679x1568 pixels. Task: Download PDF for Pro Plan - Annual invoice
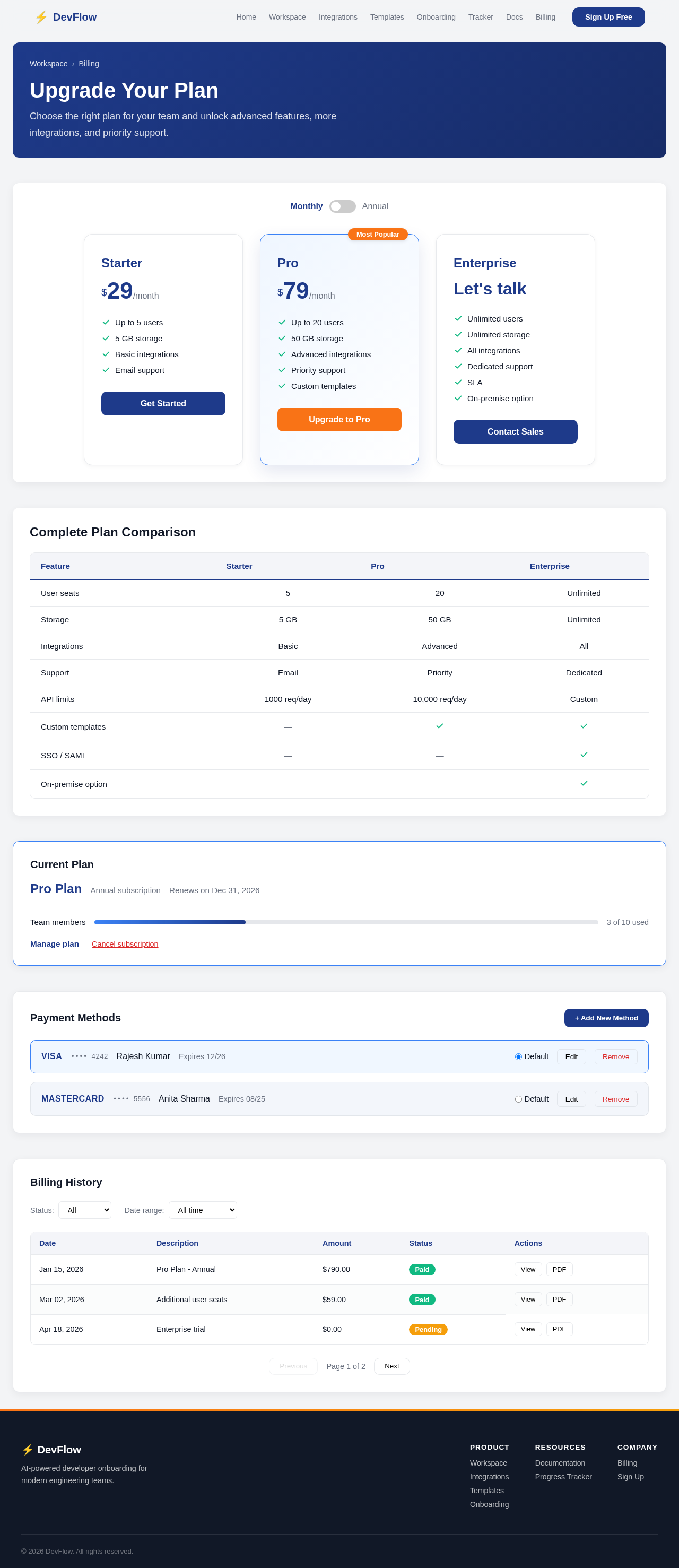click(x=559, y=1269)
